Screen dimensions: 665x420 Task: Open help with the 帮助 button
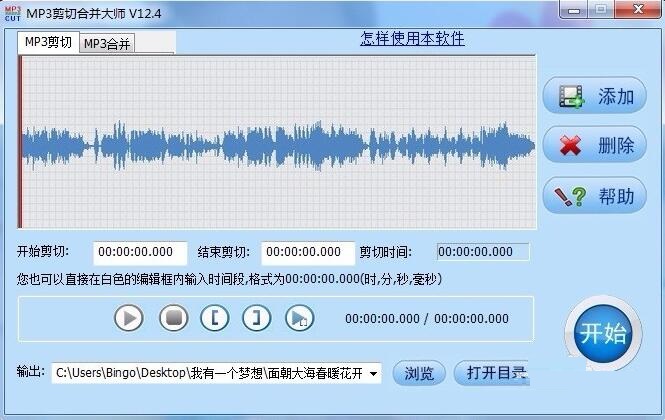click(x=595, y=196)
